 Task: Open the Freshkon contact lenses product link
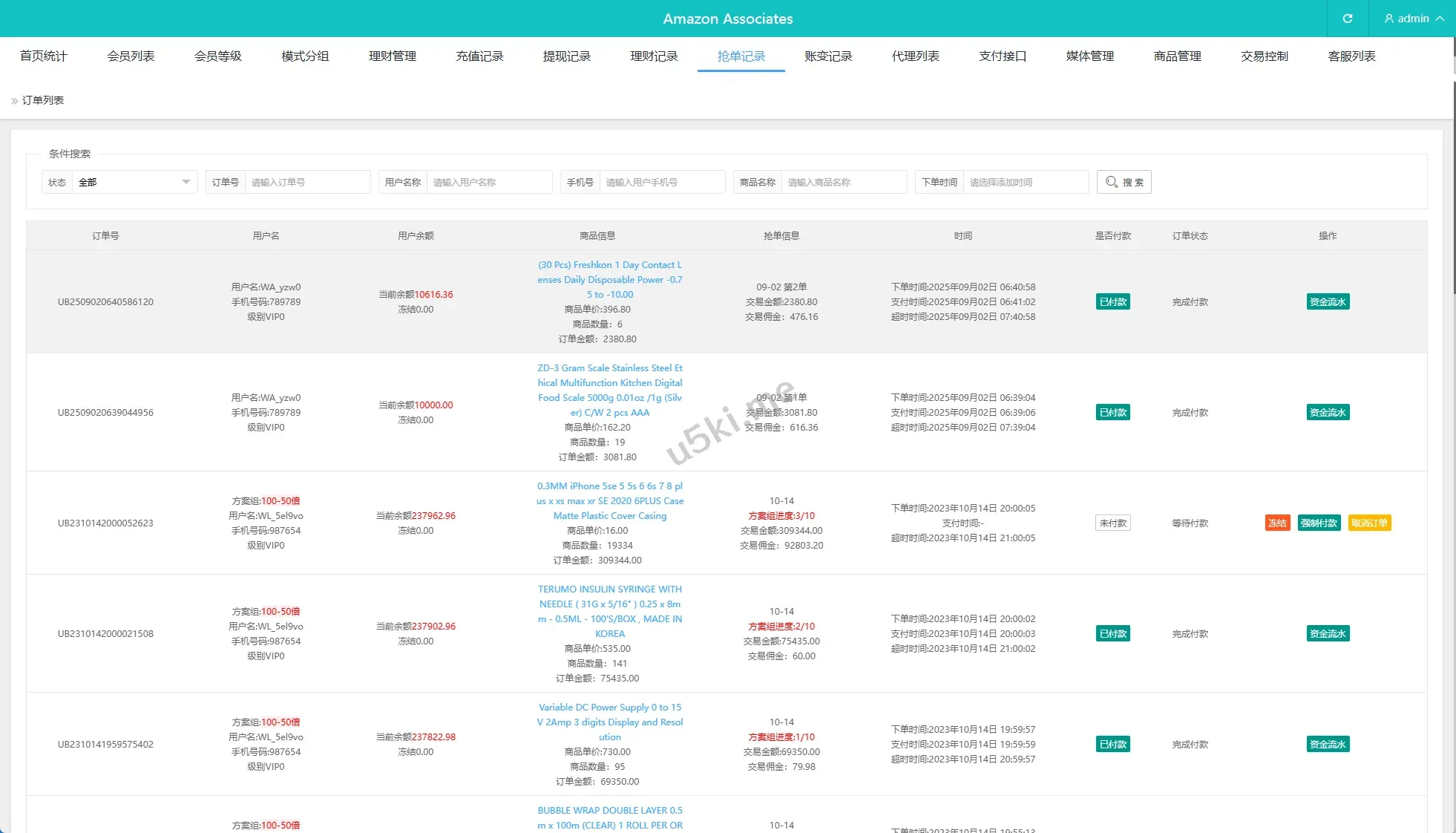609,280
